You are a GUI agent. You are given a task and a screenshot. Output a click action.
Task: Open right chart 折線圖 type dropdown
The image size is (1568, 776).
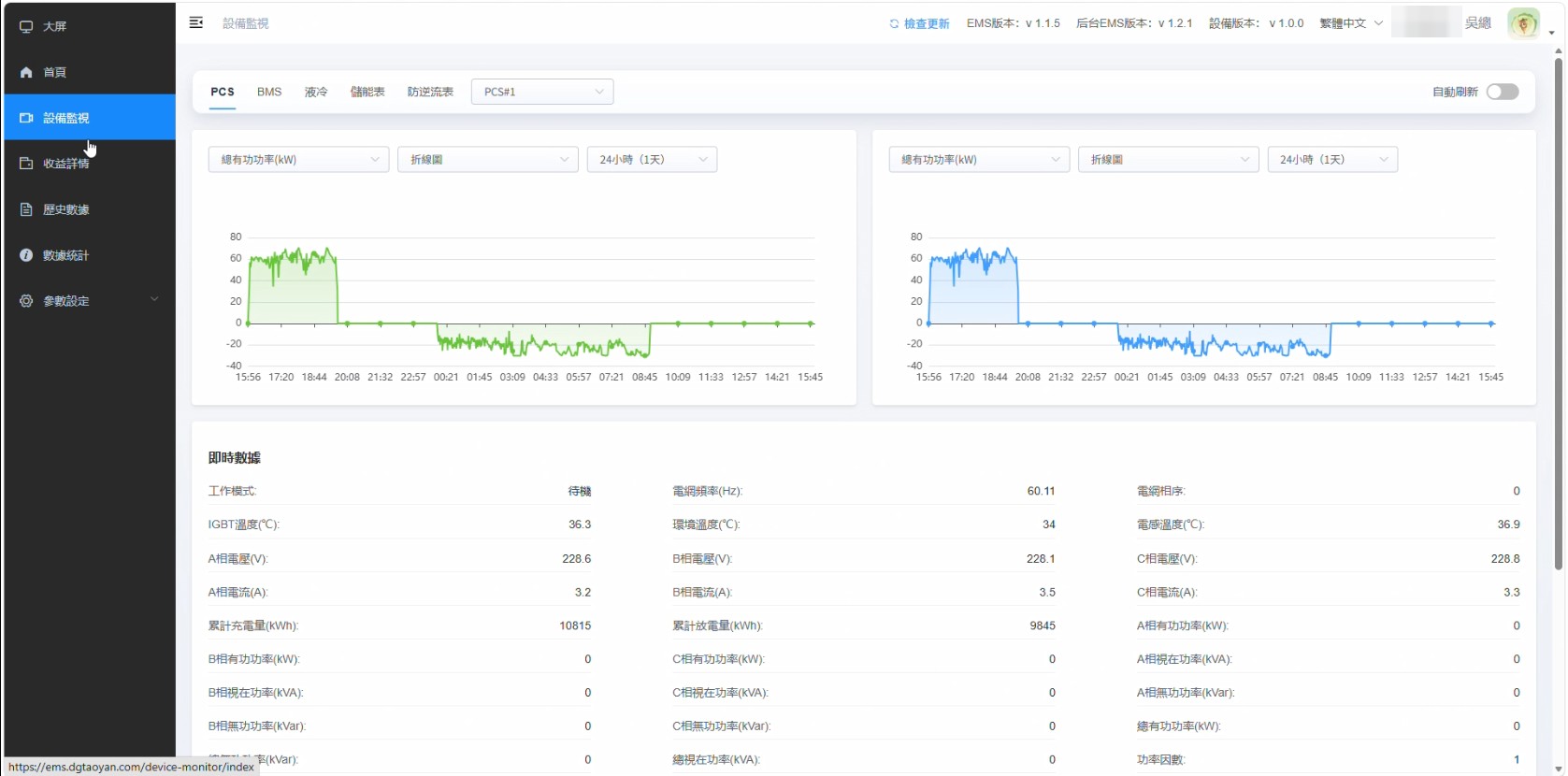pos(1169,160)
